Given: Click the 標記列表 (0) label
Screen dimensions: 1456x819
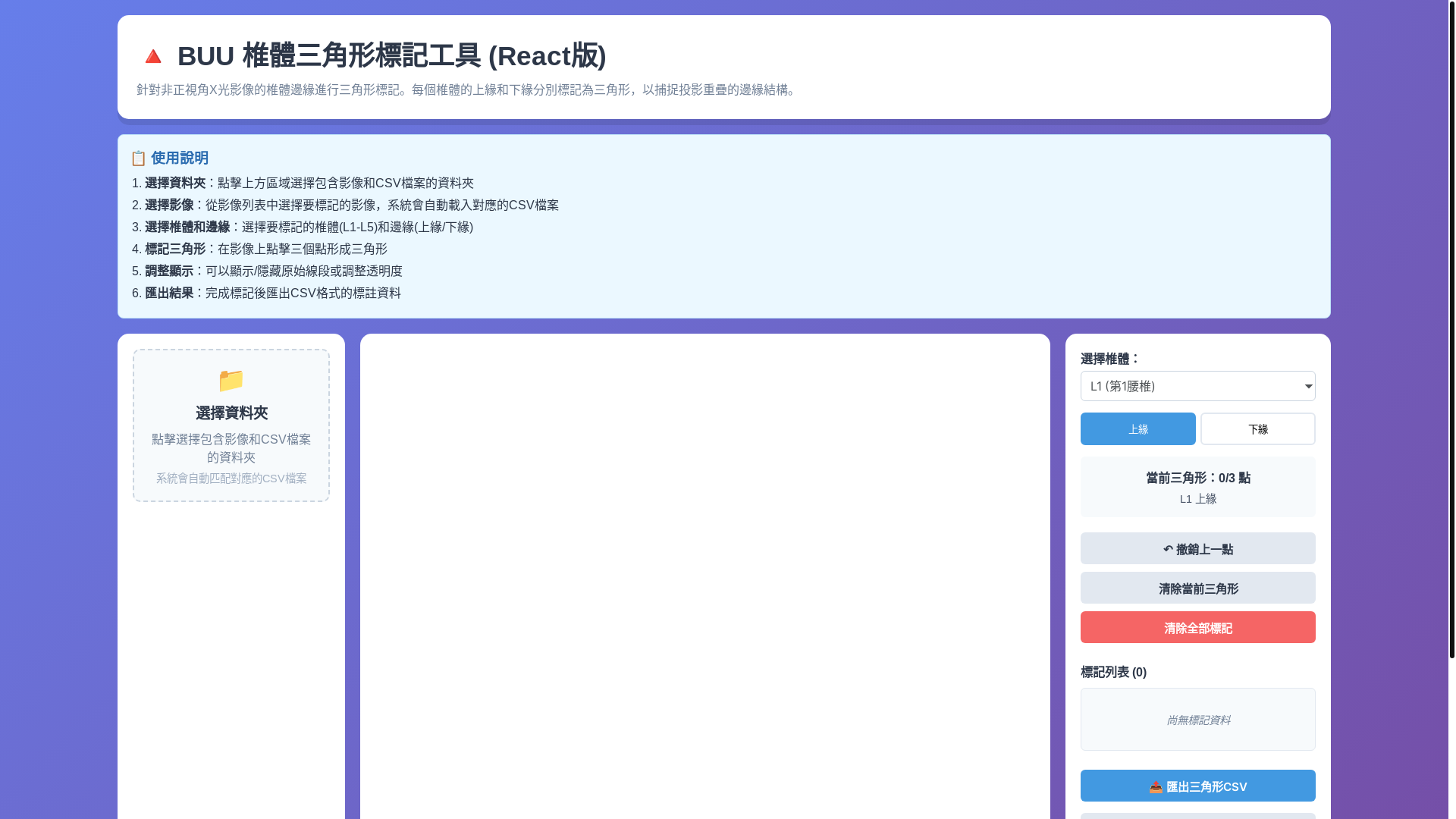Looking at the screenshot, I should (1113, 673).
